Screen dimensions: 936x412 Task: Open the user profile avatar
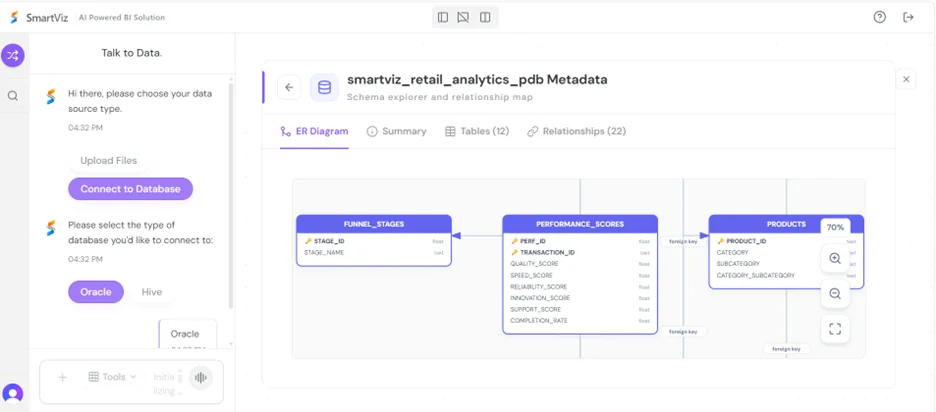(x=13, y=393)
